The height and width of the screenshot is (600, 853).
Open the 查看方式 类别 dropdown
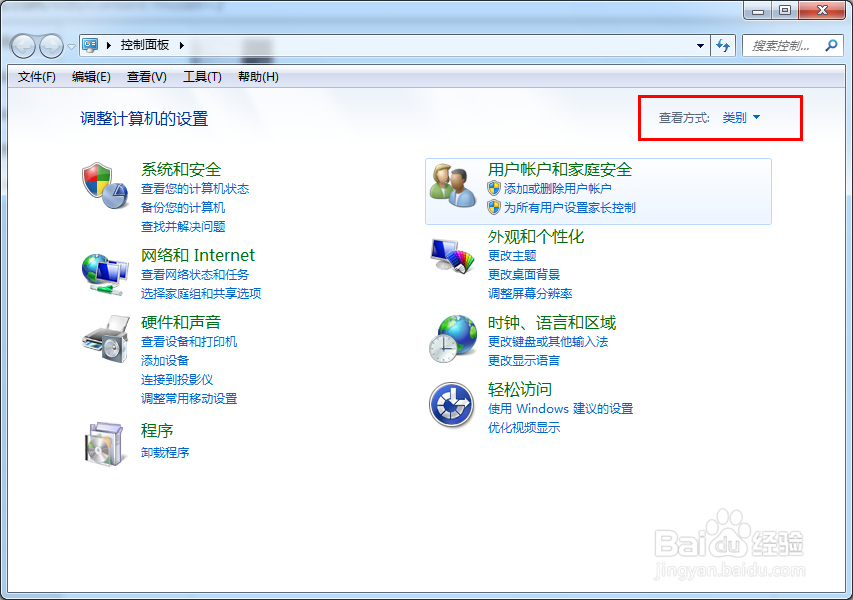(x=741, y=117)
